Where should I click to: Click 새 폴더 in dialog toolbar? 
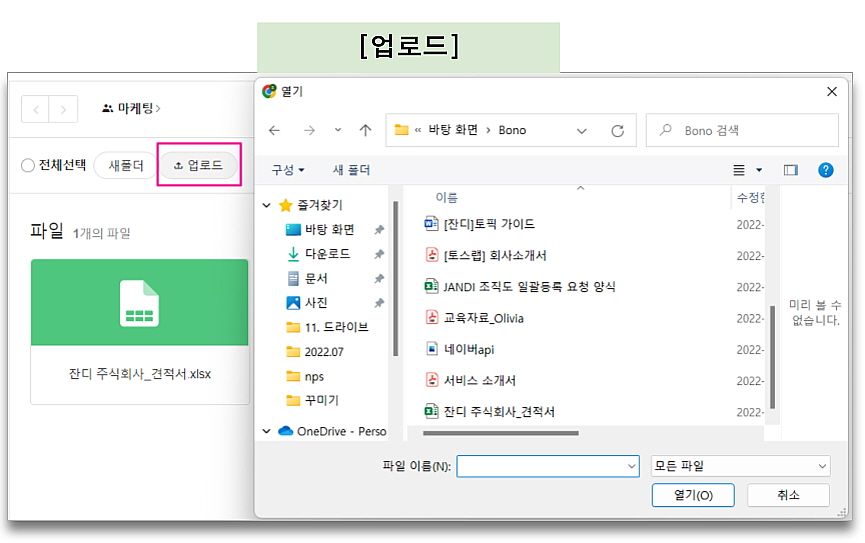(352, 170)
